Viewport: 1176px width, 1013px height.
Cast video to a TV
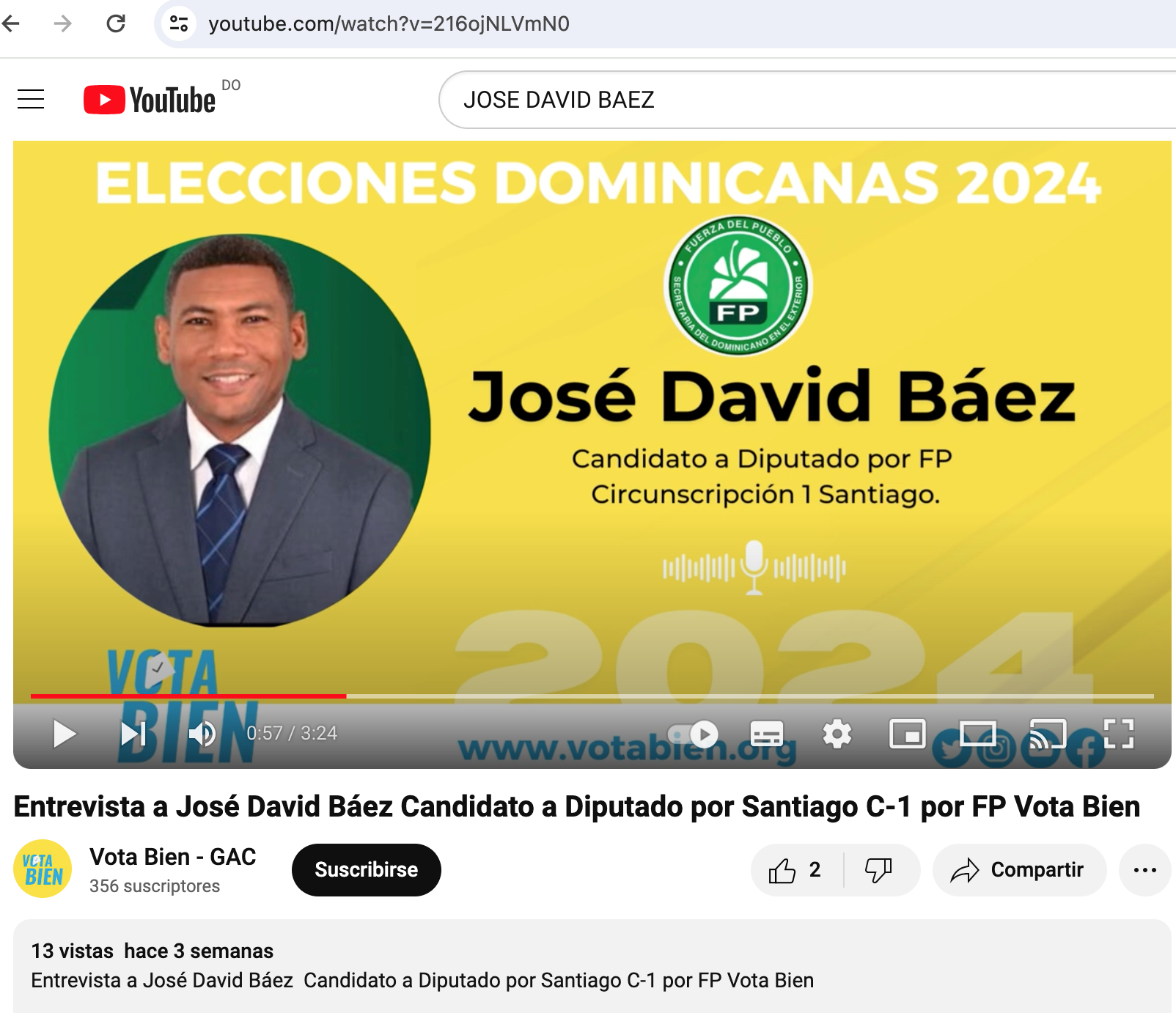pos(1048,734)
